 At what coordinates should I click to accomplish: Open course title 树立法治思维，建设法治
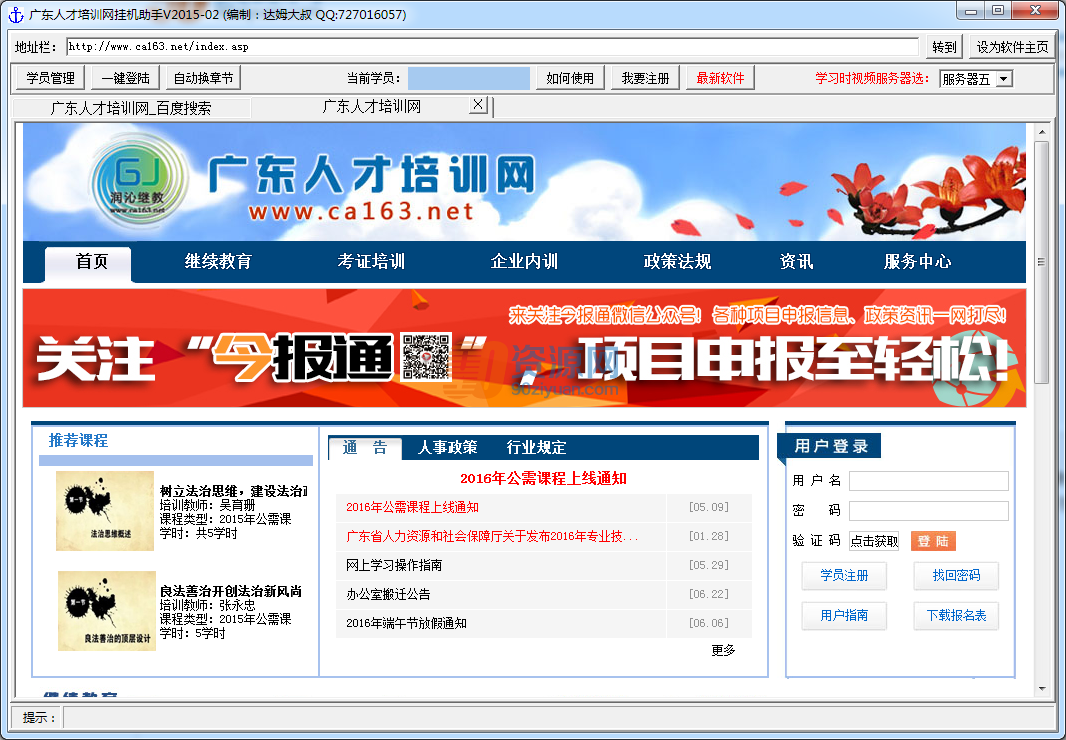(233, 491)
